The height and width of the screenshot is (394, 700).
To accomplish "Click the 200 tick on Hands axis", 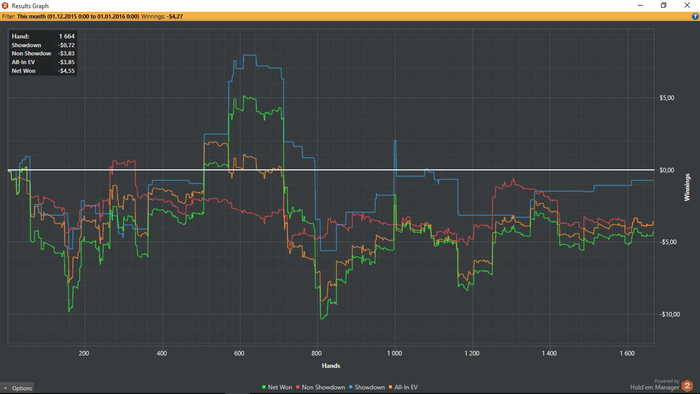I will (83, 353).
